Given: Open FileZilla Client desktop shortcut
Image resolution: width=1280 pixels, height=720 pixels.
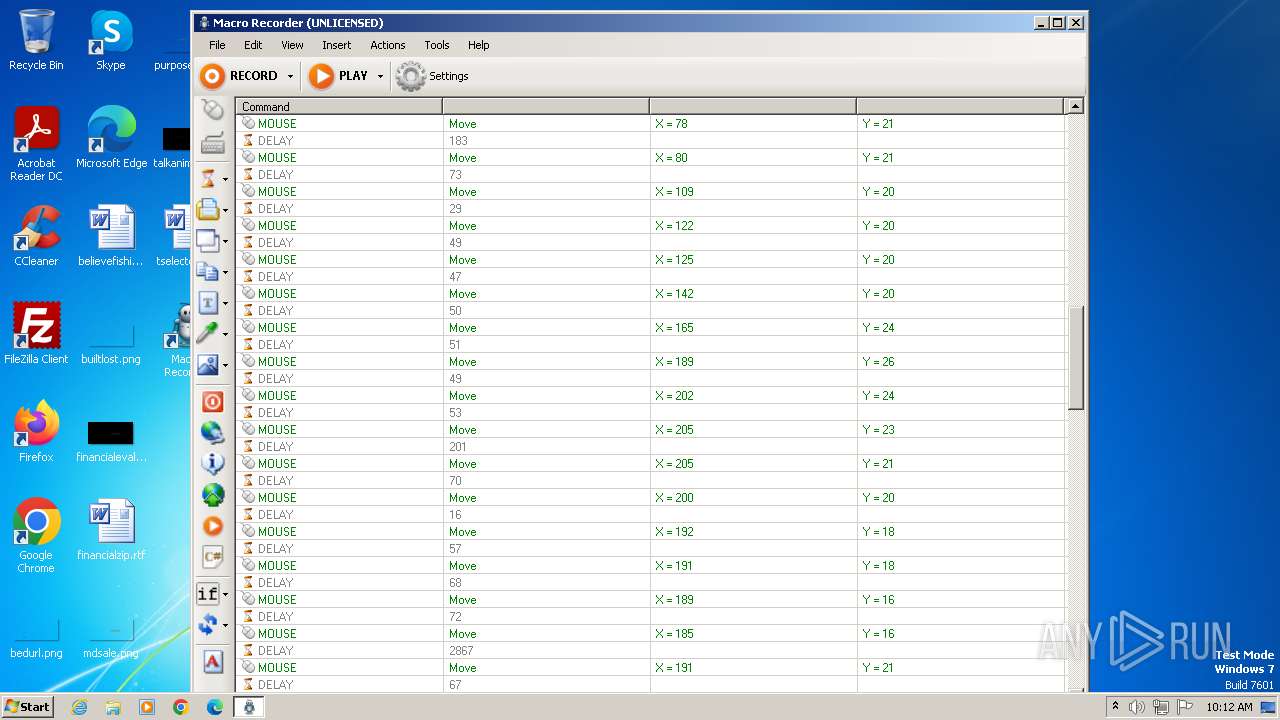Looking at the screenshot, I should [36, 334].
